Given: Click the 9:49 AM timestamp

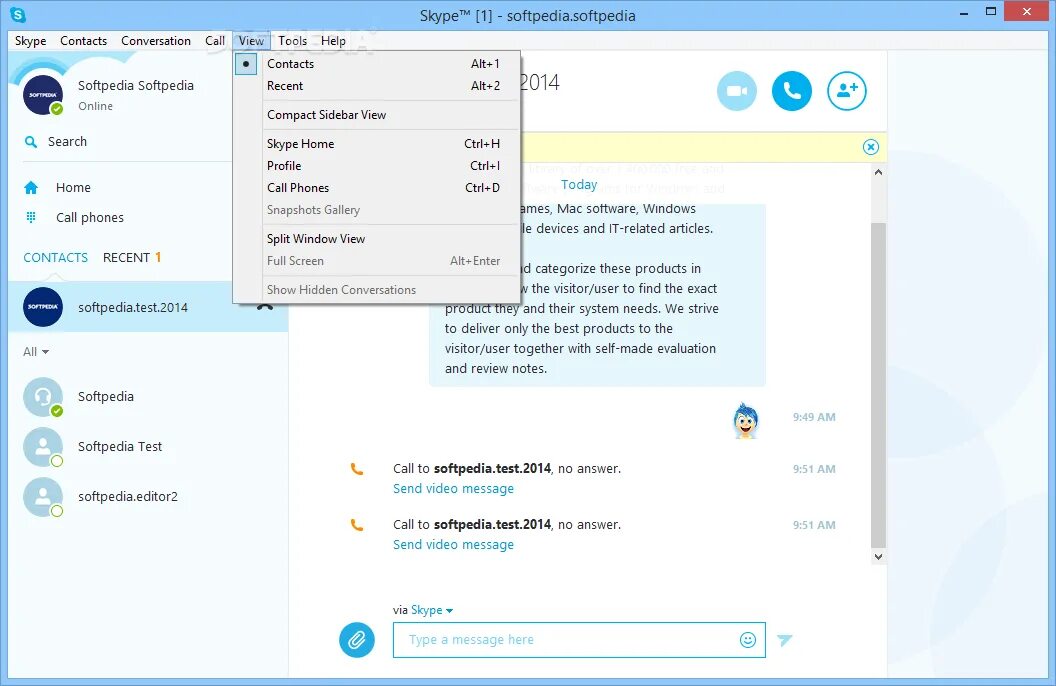Looking at the screenshot, I should (x=814, y=417).
